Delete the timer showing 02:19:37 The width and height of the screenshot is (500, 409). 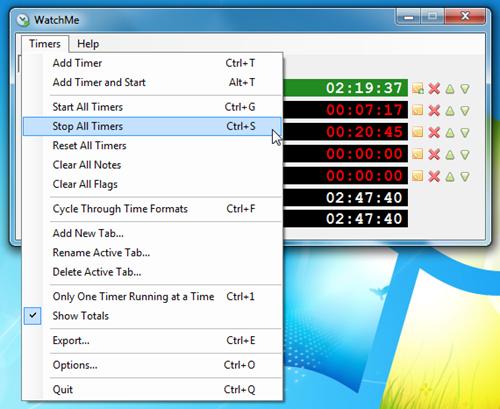[434, 88]
